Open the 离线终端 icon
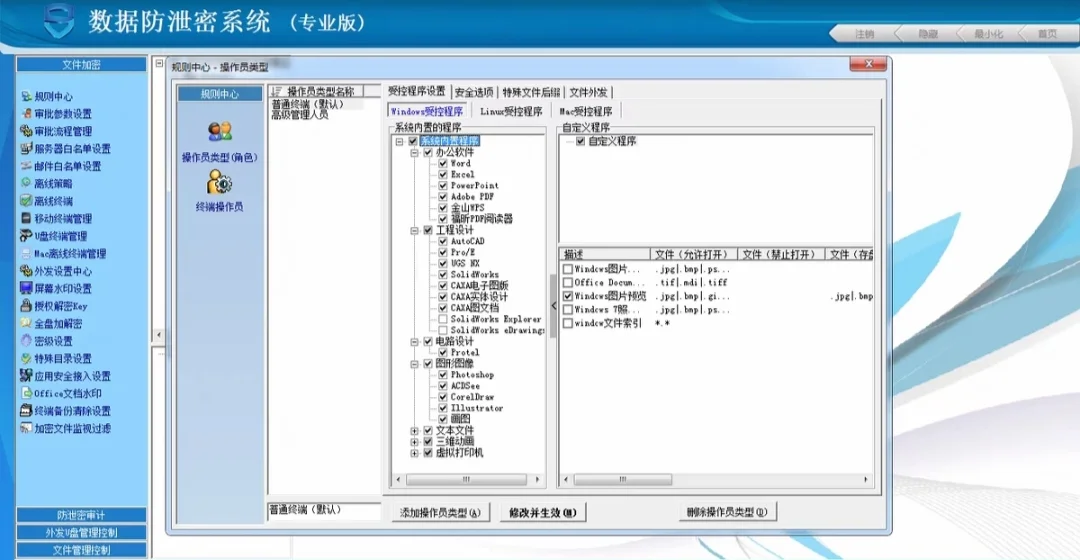 [x=26, y=201]
